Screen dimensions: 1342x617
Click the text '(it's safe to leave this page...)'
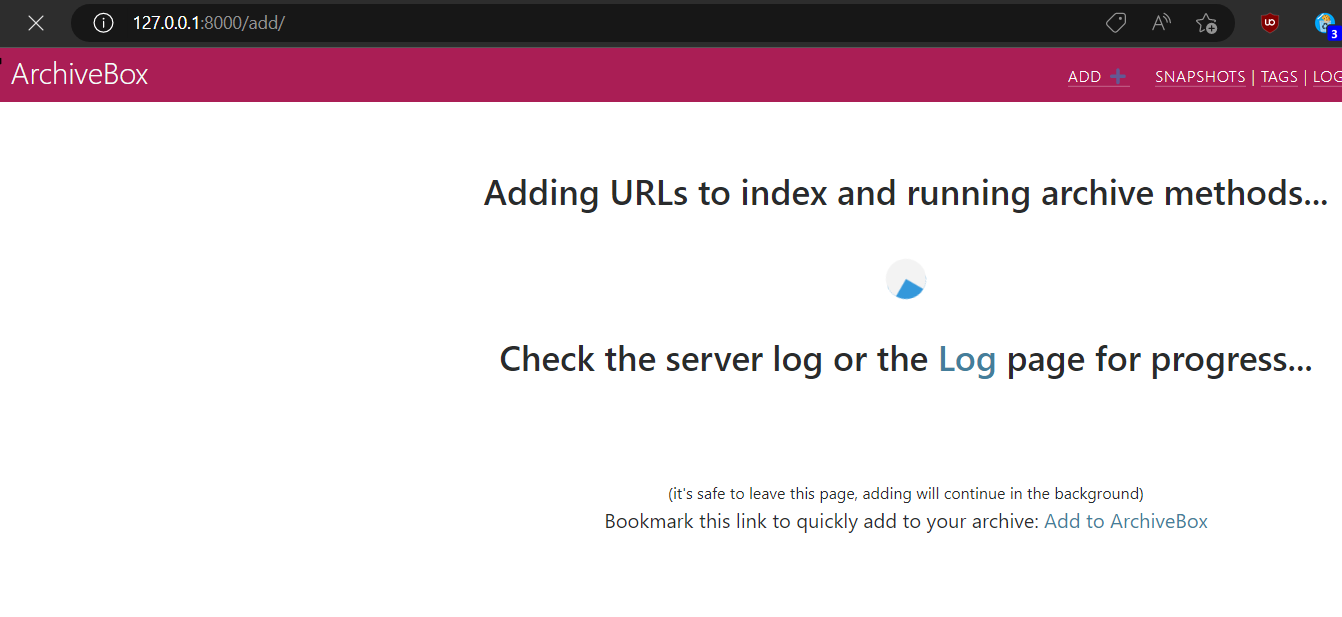point(906,493)
